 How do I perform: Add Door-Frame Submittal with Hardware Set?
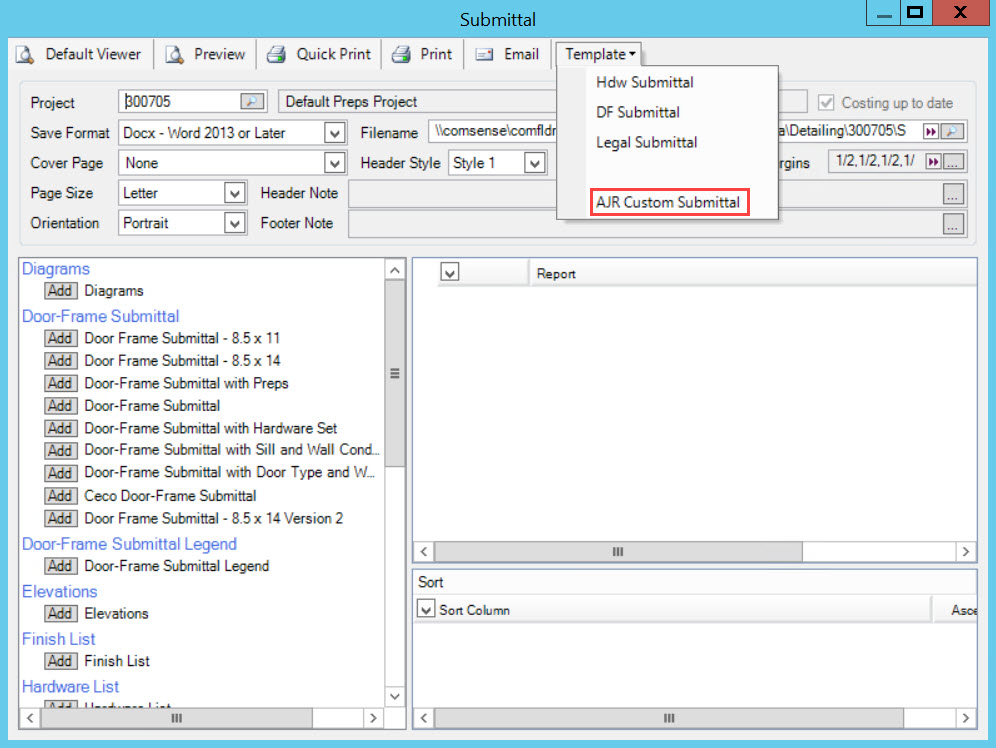(60, 429)
